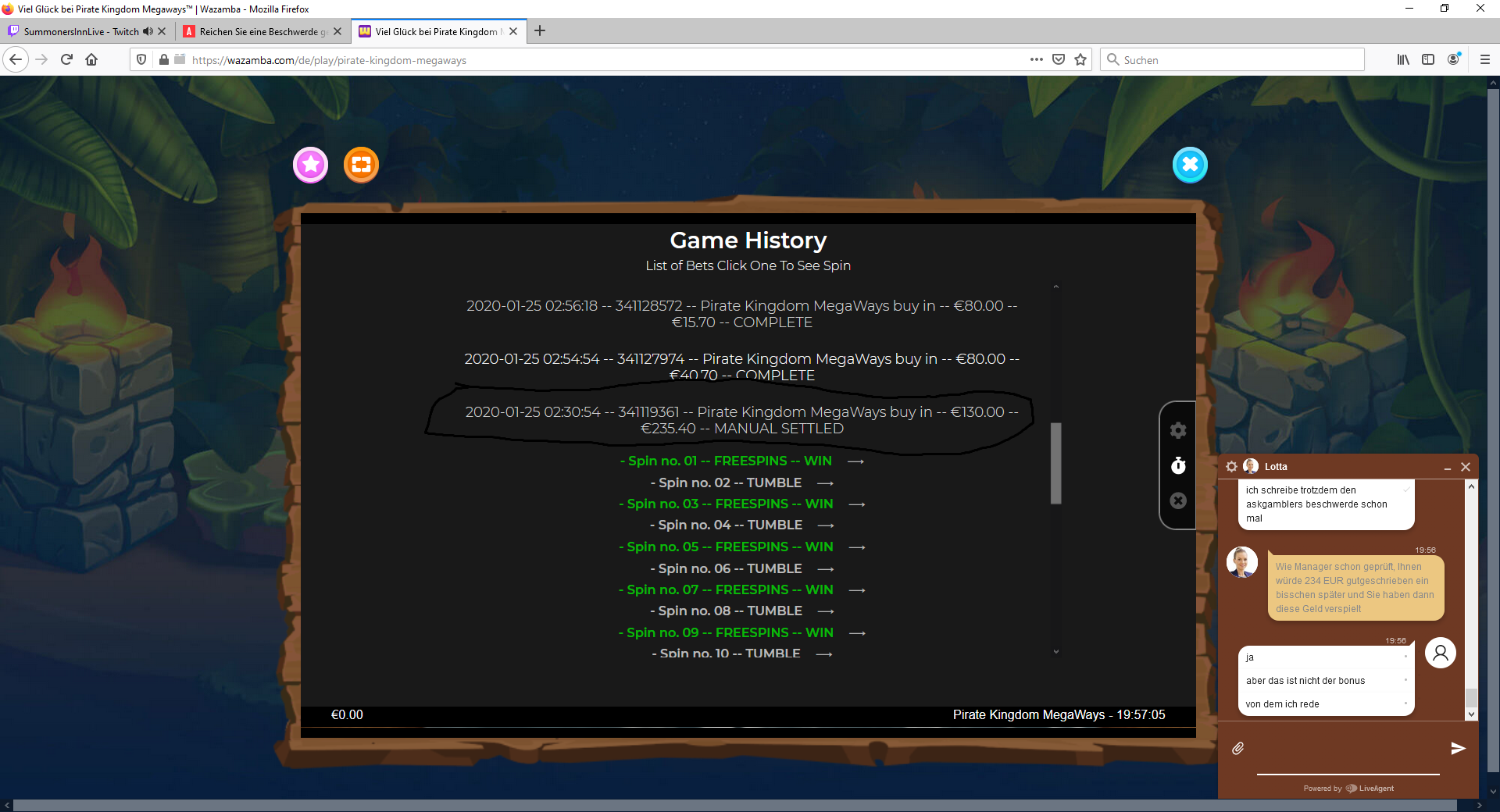Open bet 341127974 from 02:54:54
This screenshot has height=812, width=1500.
(x=742, y=367)
